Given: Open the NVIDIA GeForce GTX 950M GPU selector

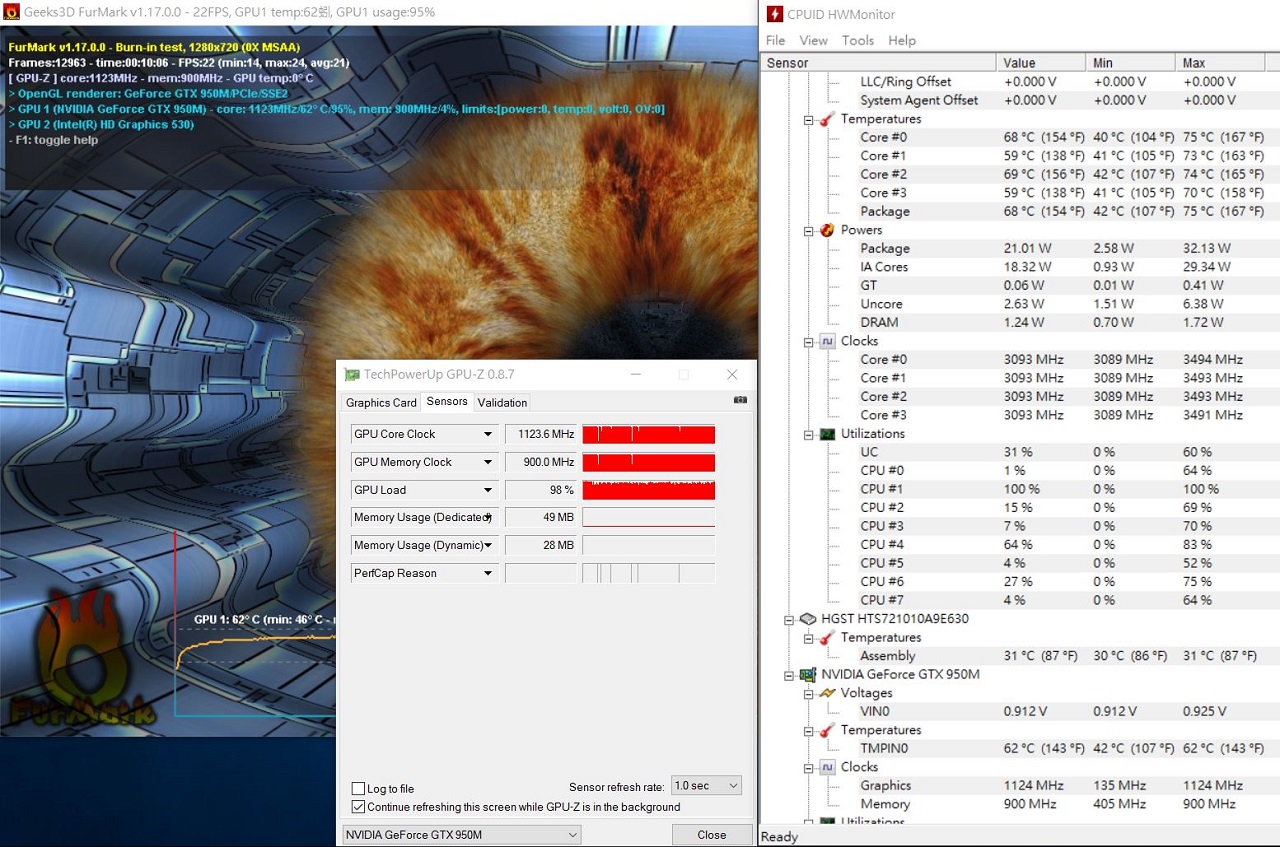Looking at the screenshot, I should [x=461, y=834].
